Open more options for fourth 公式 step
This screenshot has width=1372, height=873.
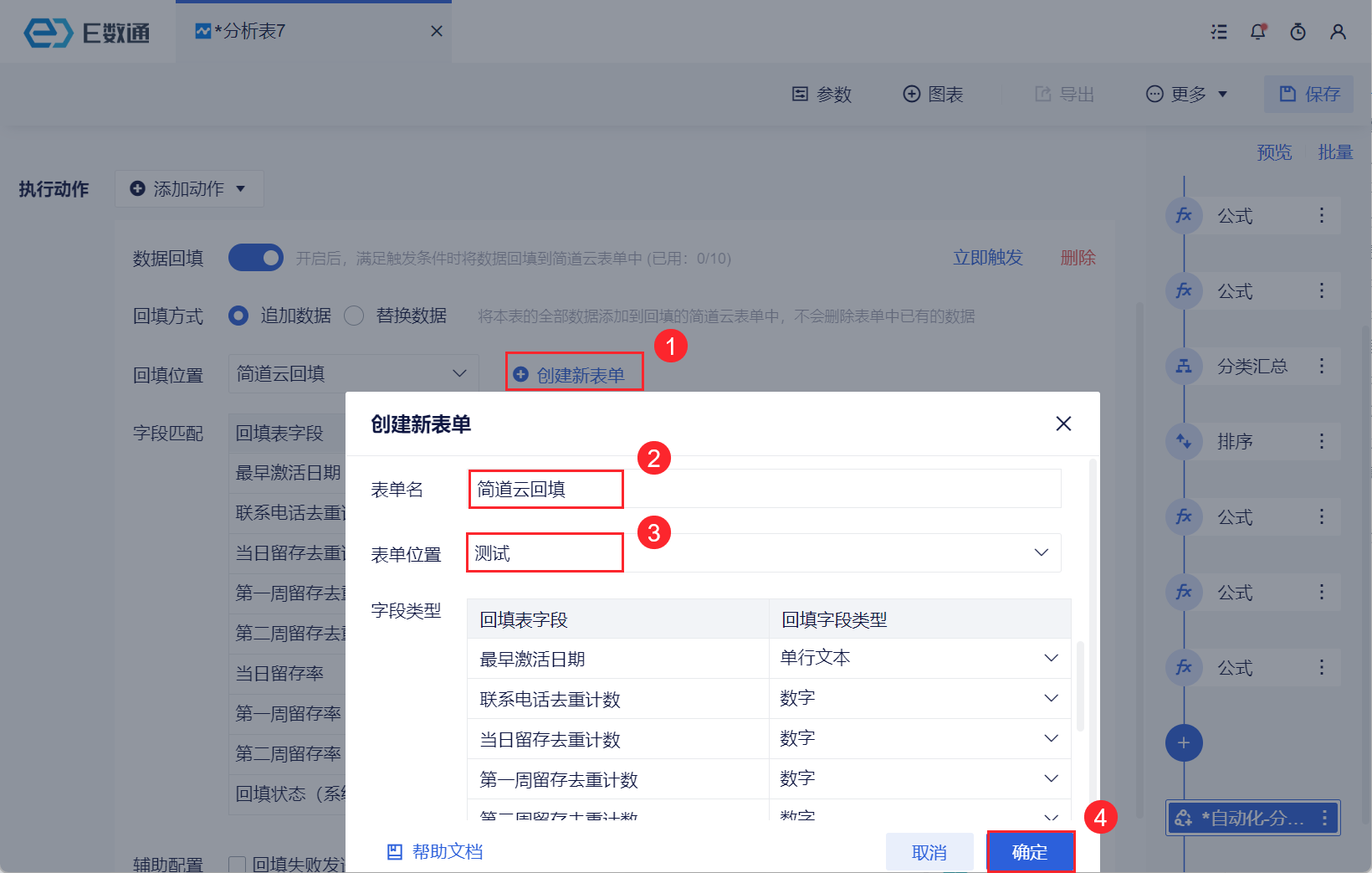click(x=1322, y=593)
